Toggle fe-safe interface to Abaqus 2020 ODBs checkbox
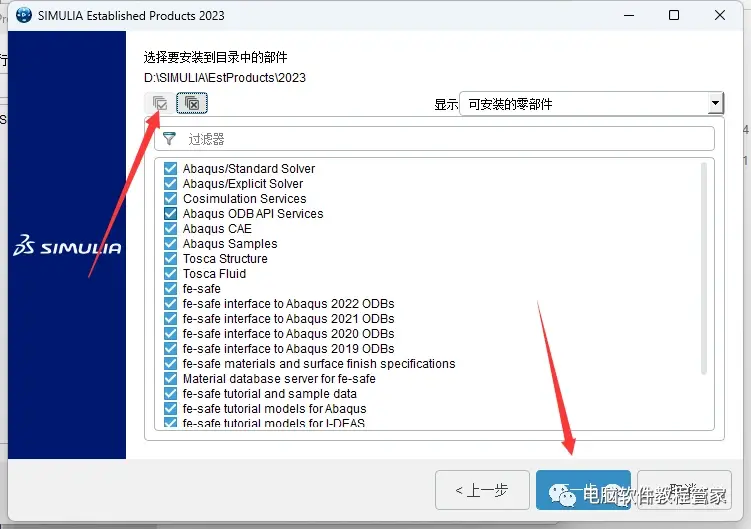The height and width of the screenshot is (529, 751). [x=171, y=334]
